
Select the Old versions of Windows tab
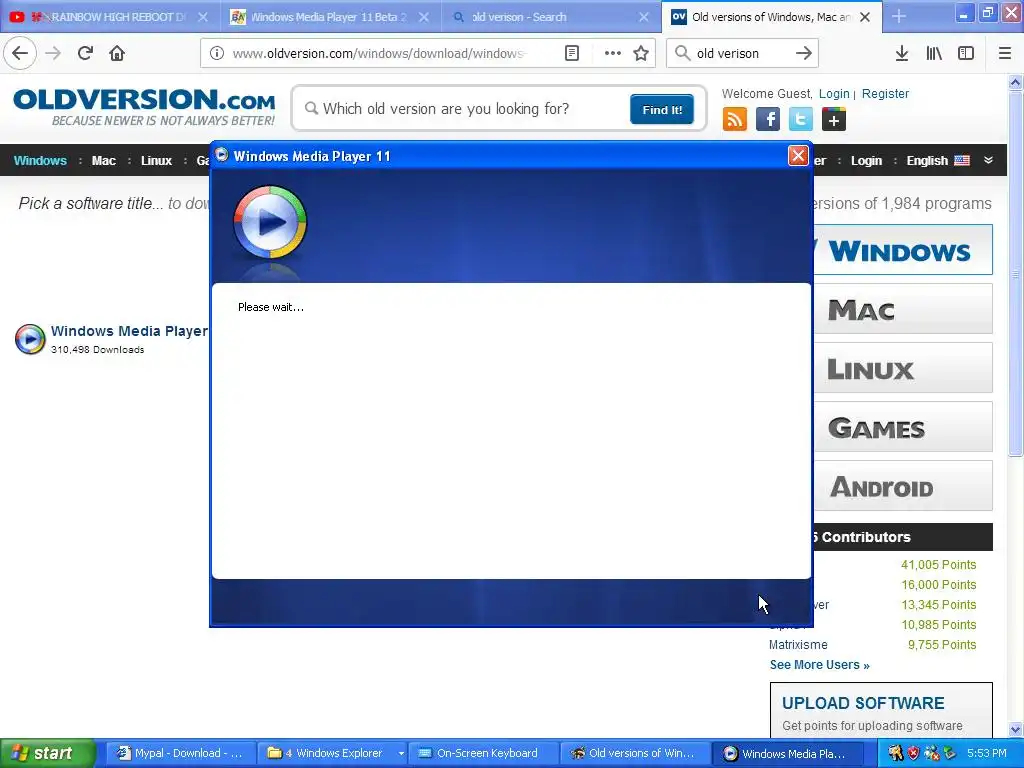tap(772, 17)
